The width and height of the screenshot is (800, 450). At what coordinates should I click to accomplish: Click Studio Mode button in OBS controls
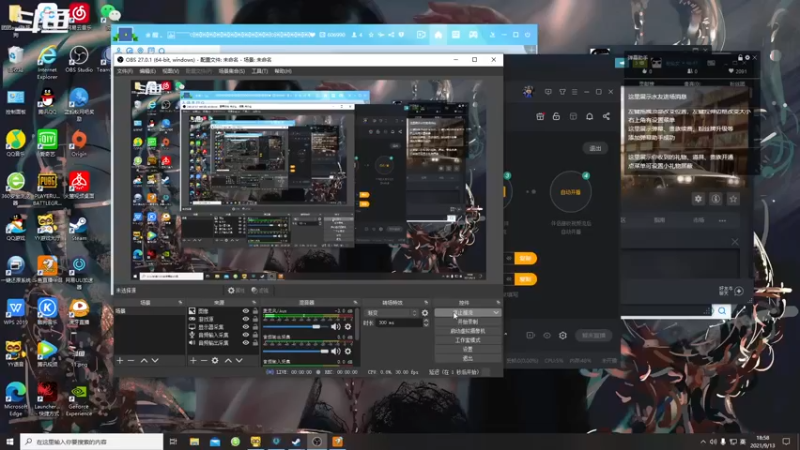point(467,340)
